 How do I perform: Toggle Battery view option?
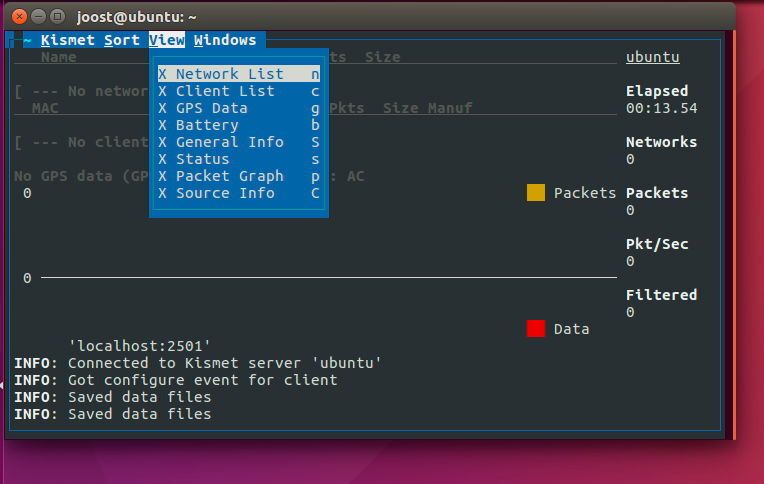click(x=238, y=125)
